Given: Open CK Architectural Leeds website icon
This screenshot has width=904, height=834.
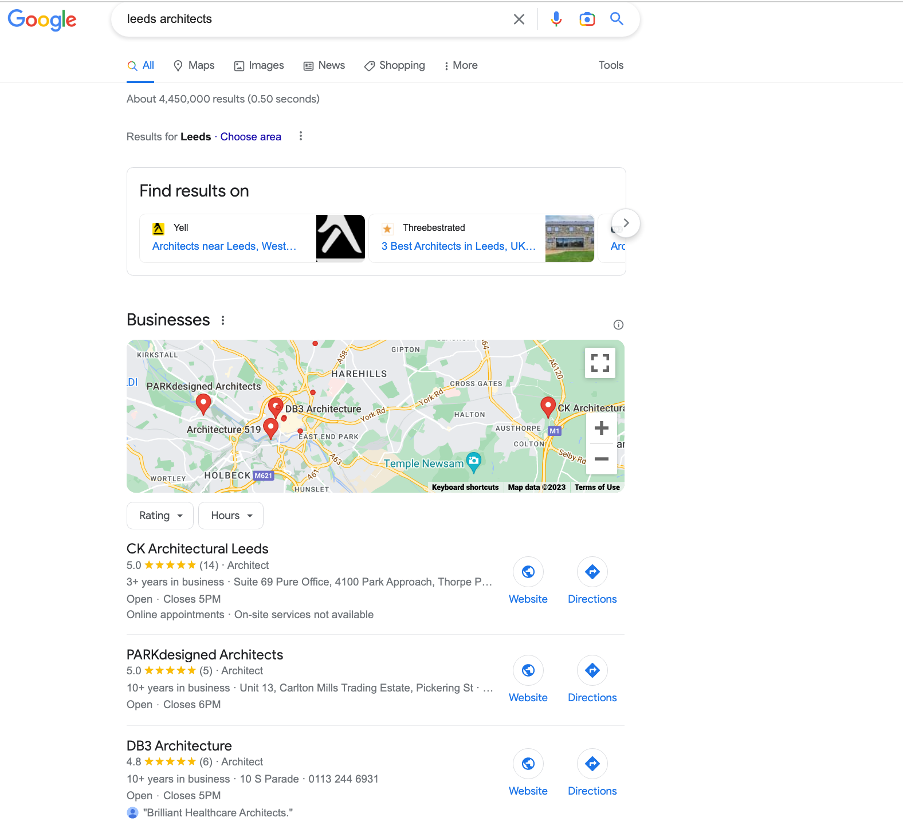Looking at the screenshot, I should pyautogui.click(x=528, y=572).
